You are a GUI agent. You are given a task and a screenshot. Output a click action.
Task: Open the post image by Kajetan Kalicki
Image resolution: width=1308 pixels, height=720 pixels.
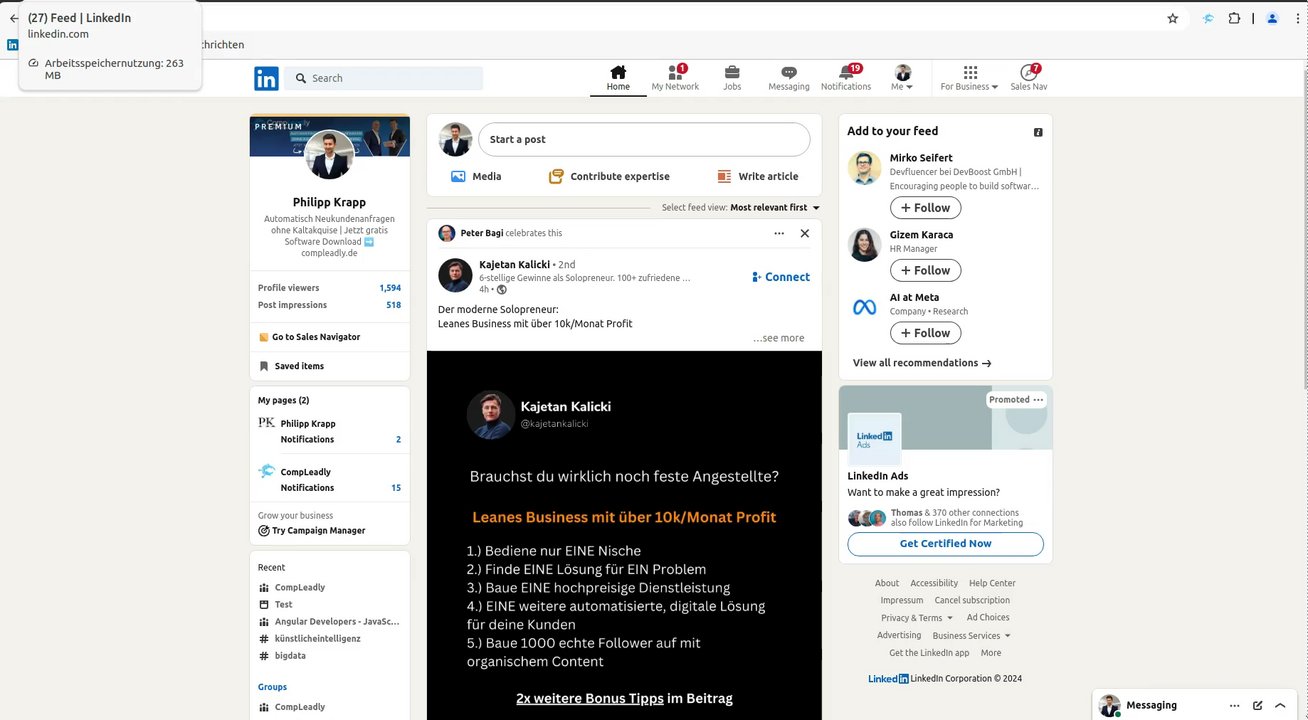coord(624,535)
